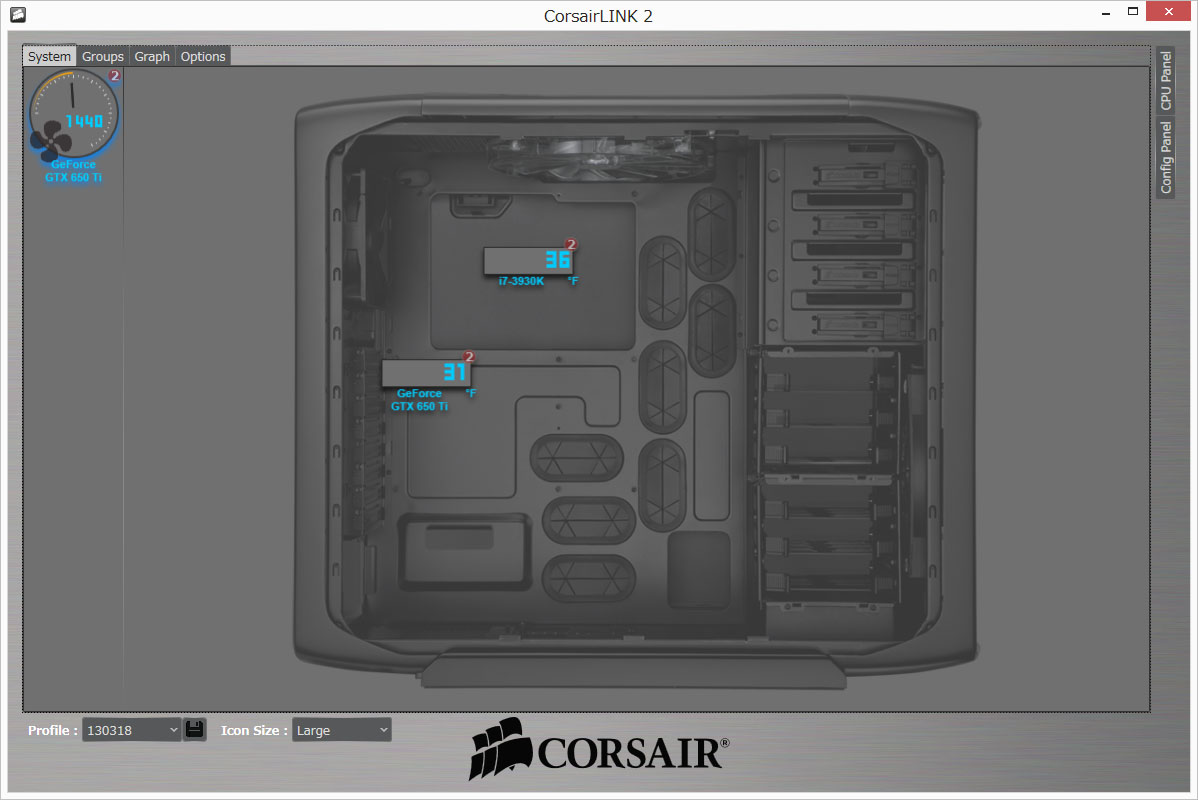The width and height of the screenshot is (1198, 800).
Task: Go to the Options tab
Action: coord(203,57)
